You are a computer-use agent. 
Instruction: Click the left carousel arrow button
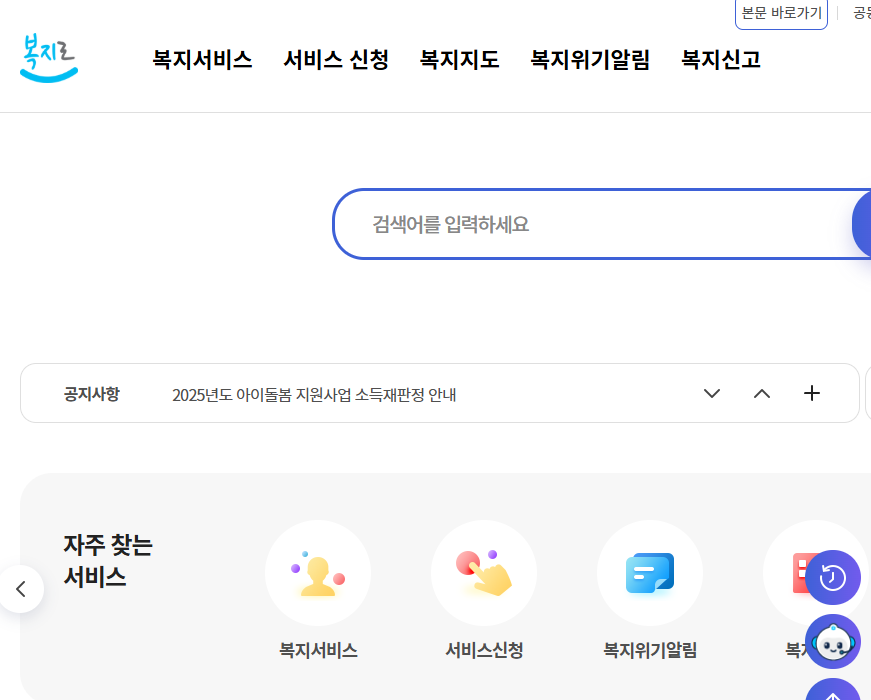pyautogui.click(x=21, y=589)
